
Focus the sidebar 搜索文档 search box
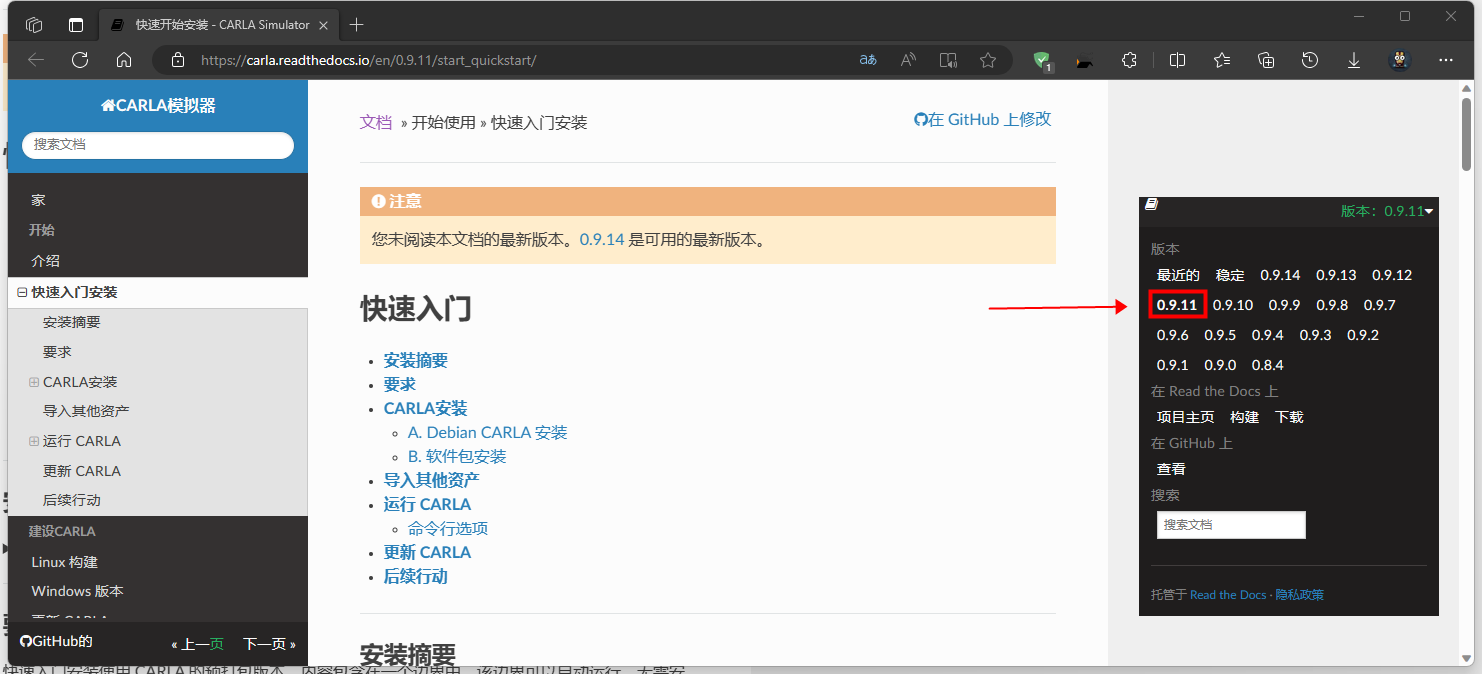point(158,145)
